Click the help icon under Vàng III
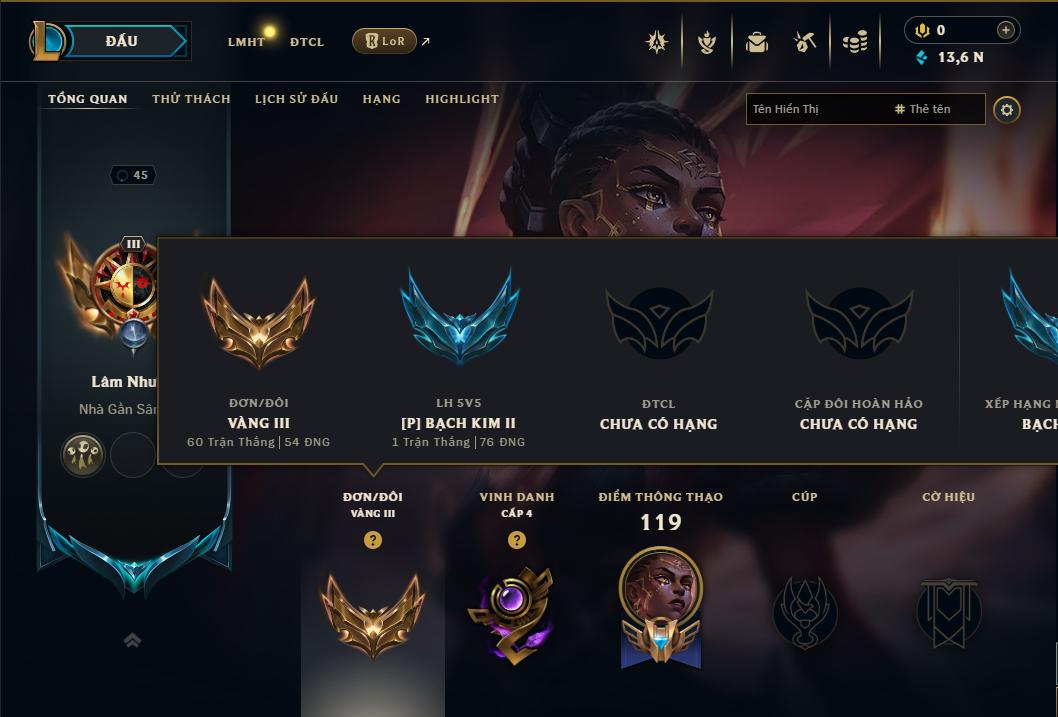The height and width of the screenshot is (717, 1058). pyautogui.click(x=372, y=540)
